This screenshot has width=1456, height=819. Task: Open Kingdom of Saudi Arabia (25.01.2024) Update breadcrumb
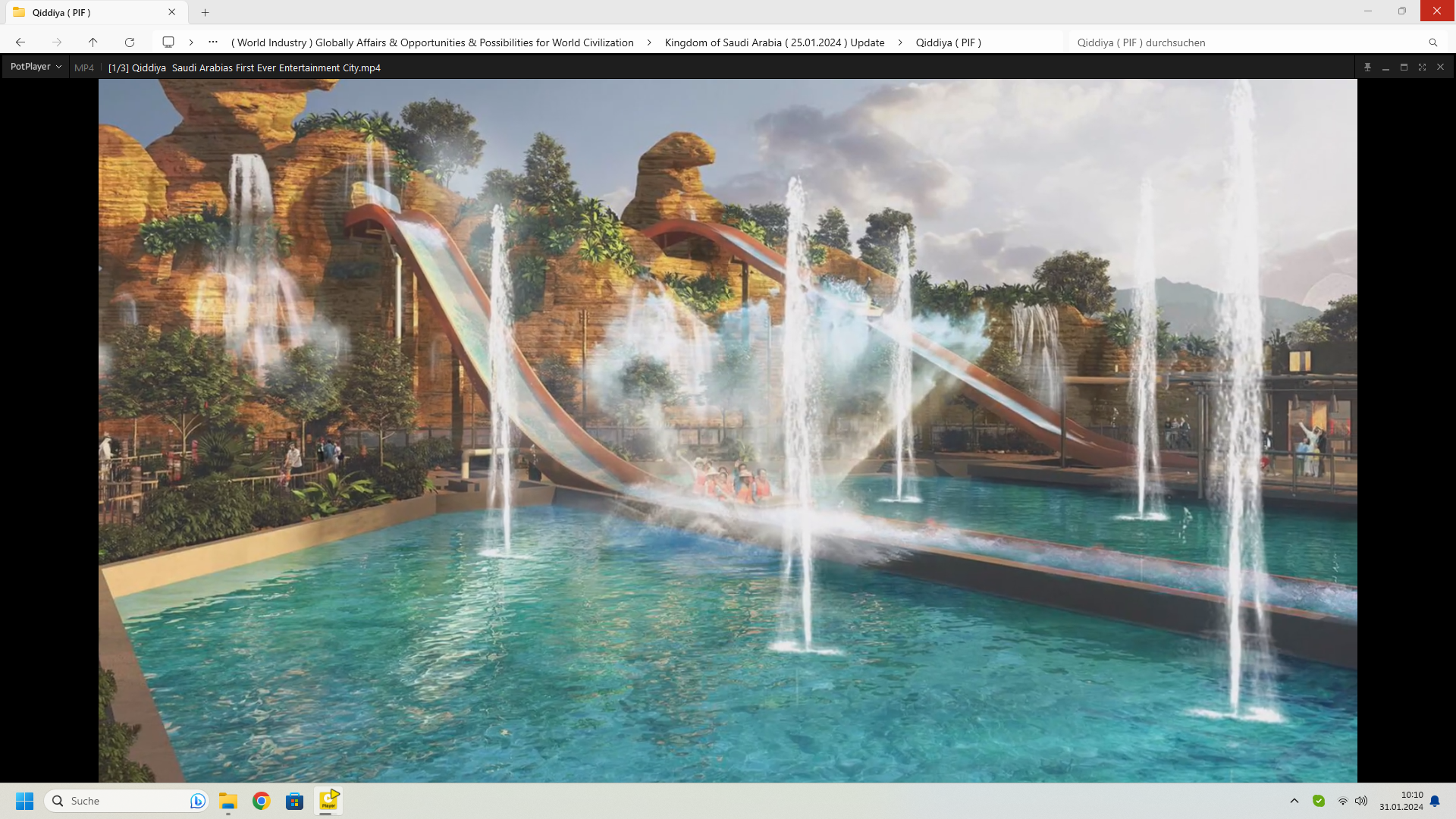coord(774,42)
